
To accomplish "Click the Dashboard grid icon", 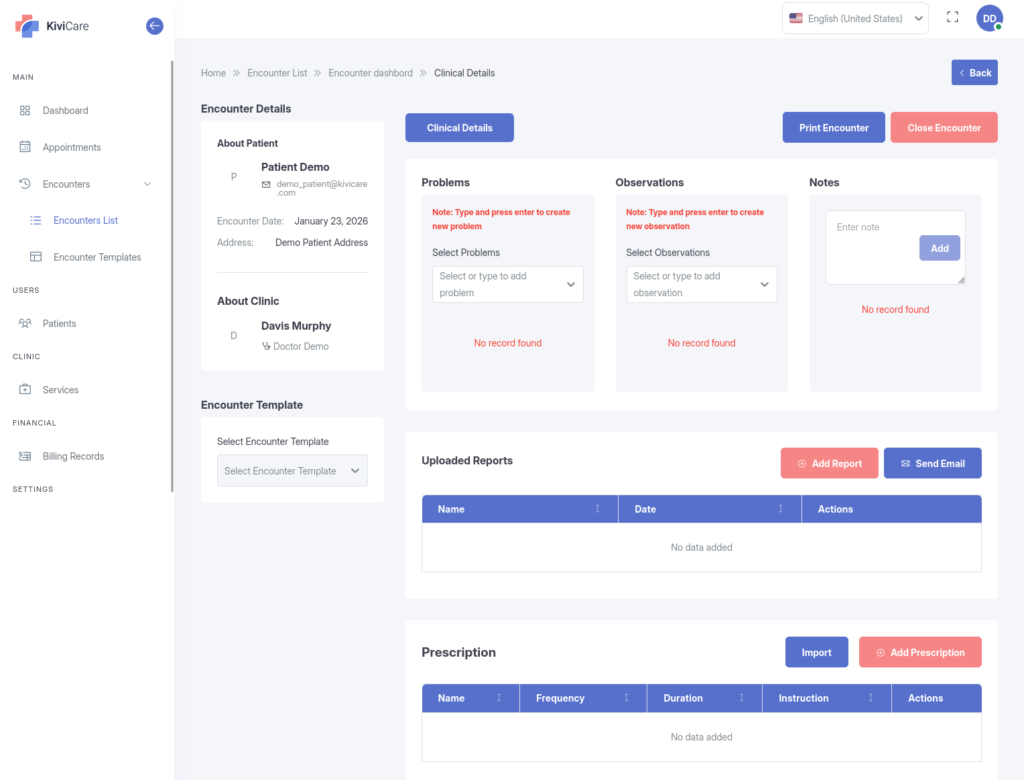I will 25,111.
